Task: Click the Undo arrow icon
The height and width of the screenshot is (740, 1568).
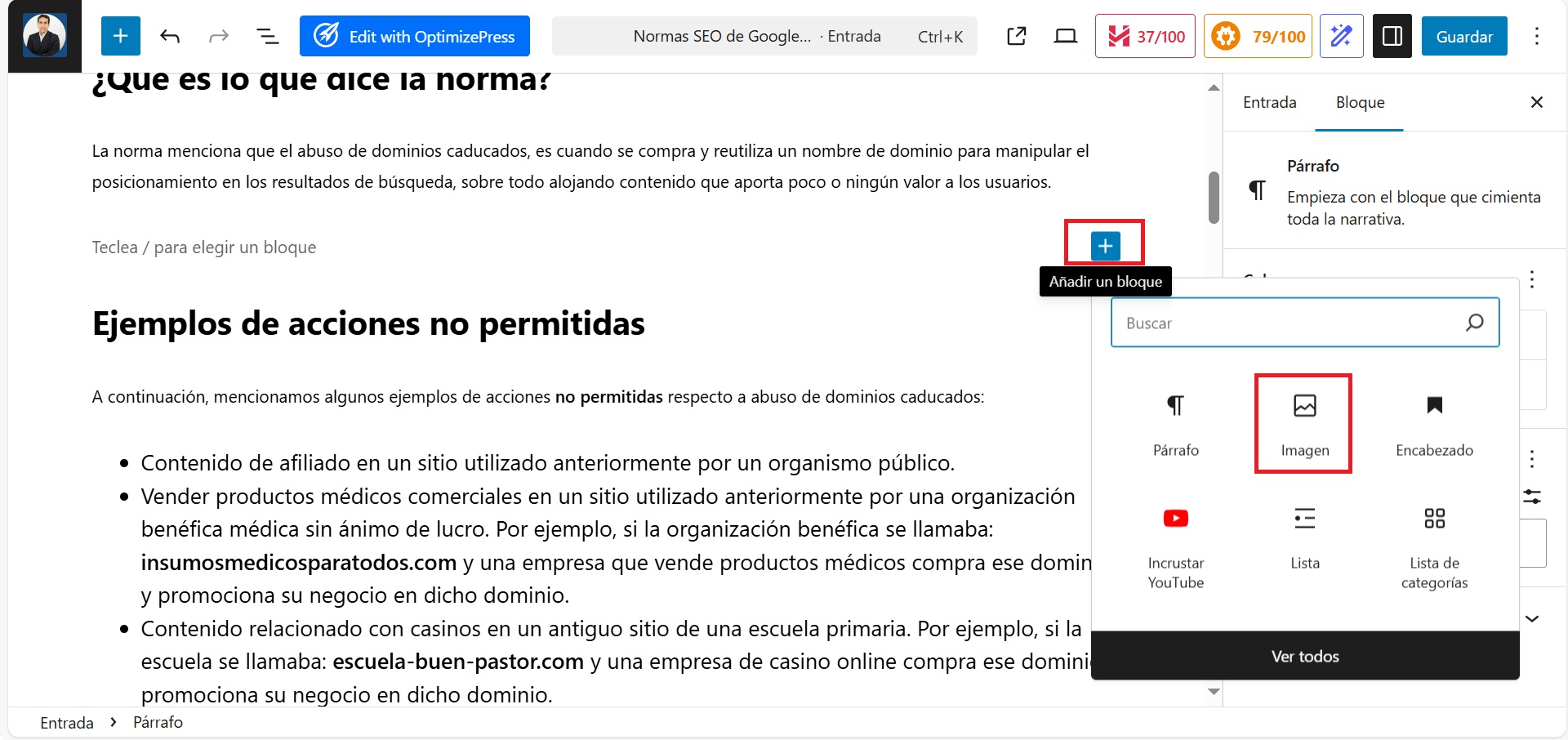Action: (x=170, y=36)
